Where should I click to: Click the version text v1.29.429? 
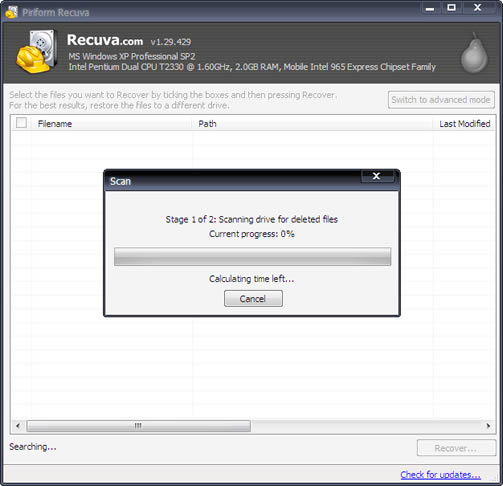pos(171,42)
